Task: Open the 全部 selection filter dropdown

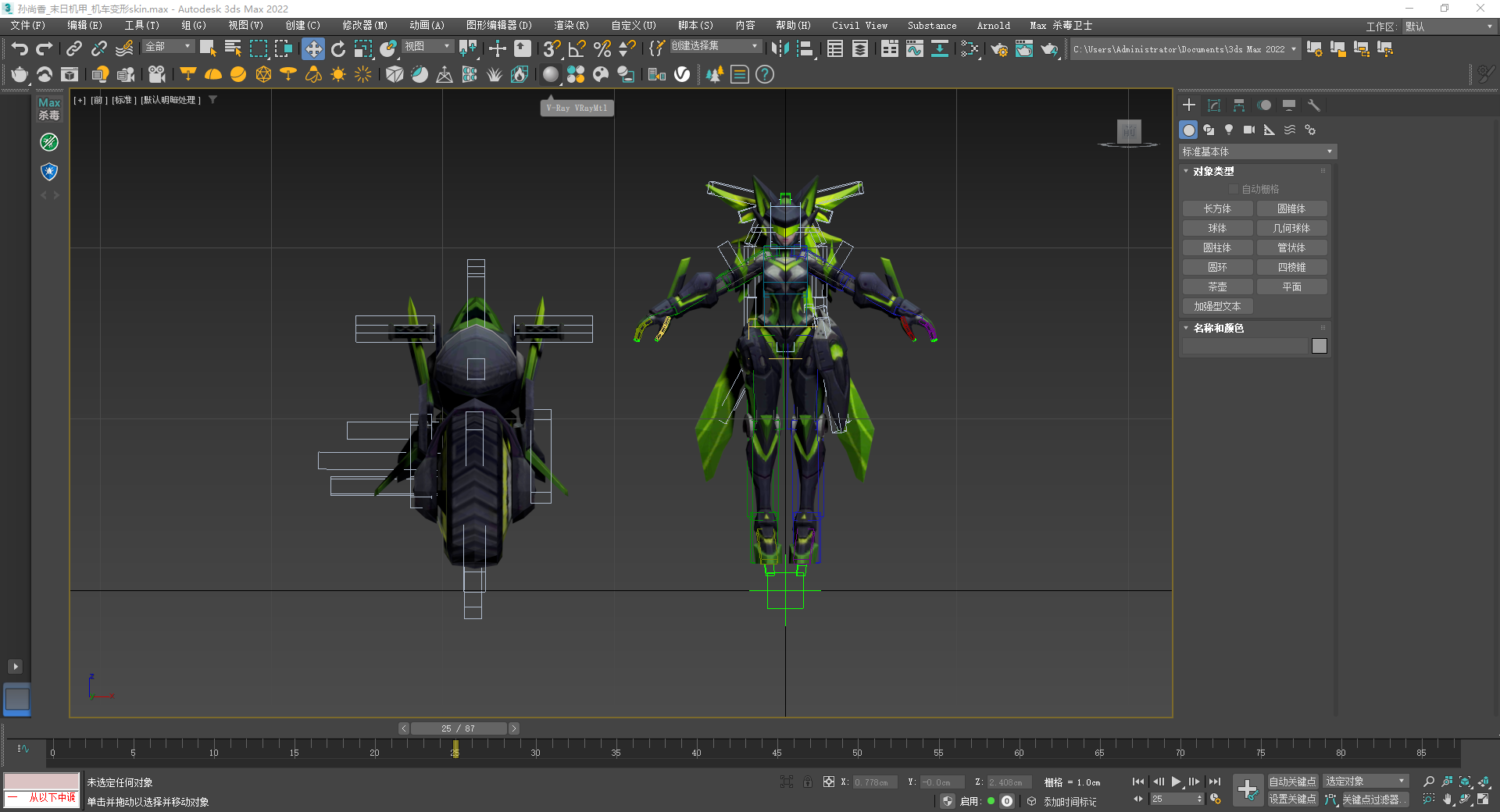Action: 168,47
